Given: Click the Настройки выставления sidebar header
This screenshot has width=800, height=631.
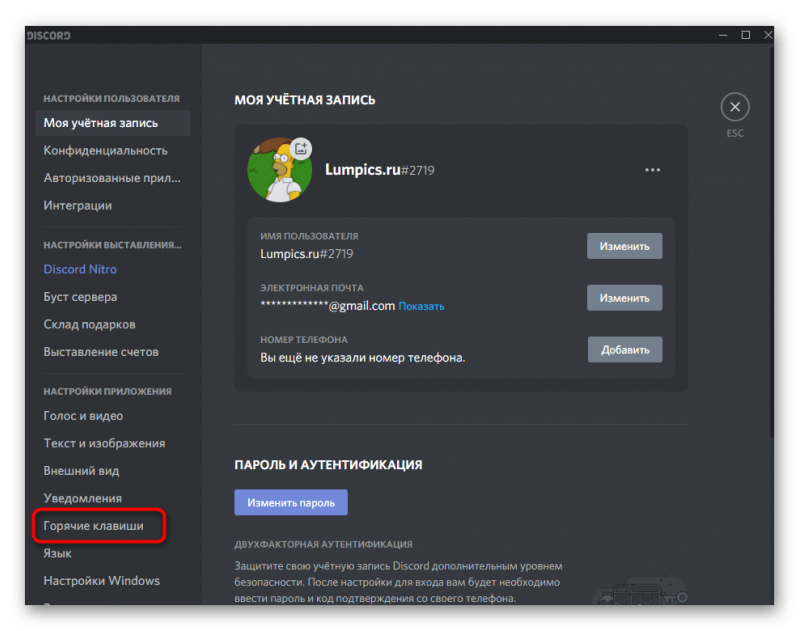Looking at the screenshot, I should 112,245.
